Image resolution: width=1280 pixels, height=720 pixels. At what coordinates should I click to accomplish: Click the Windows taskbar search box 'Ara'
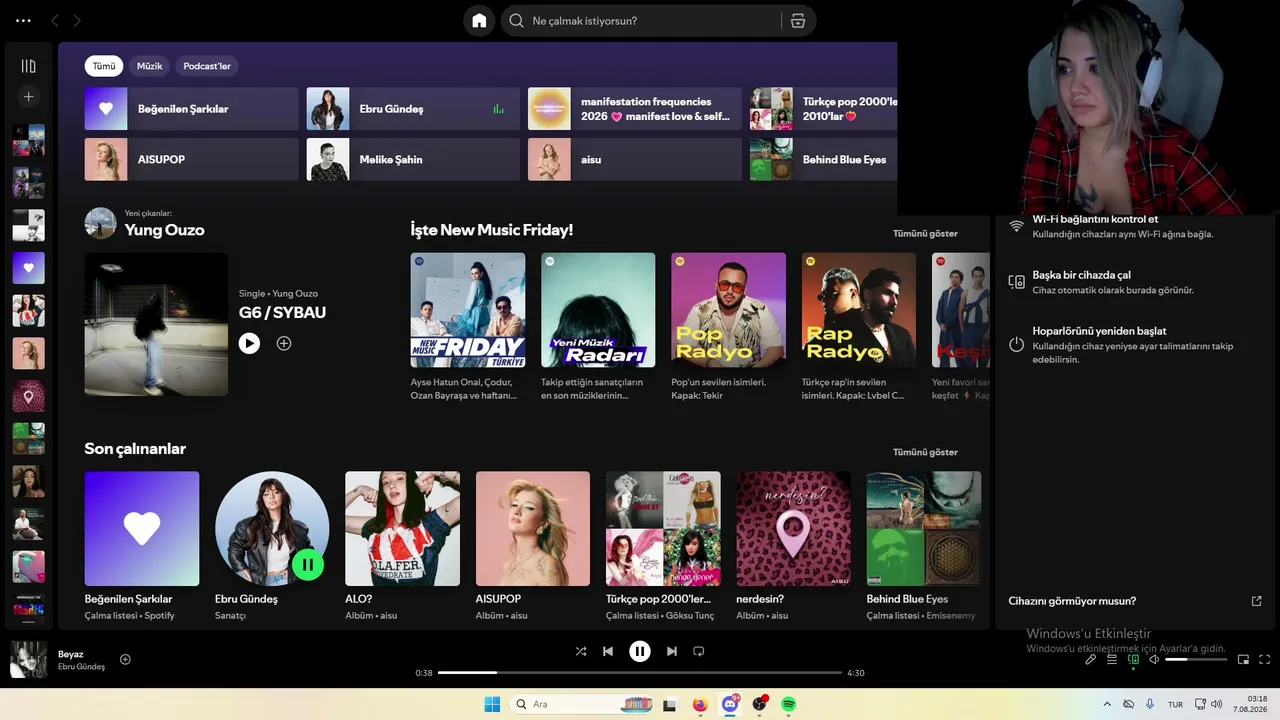click(584, 704)
